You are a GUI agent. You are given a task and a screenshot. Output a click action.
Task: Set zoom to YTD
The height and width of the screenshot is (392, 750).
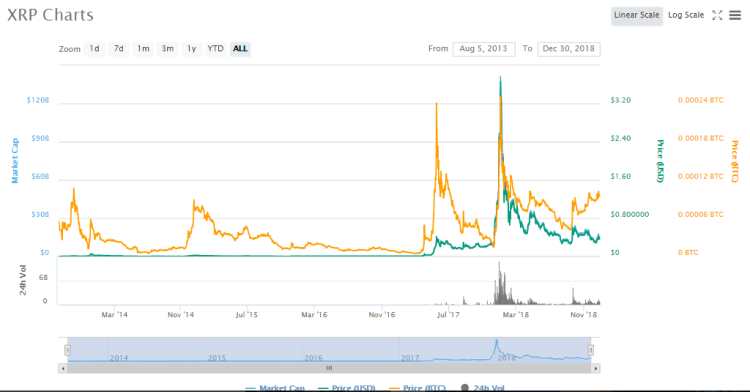click(x=215, y=49)
